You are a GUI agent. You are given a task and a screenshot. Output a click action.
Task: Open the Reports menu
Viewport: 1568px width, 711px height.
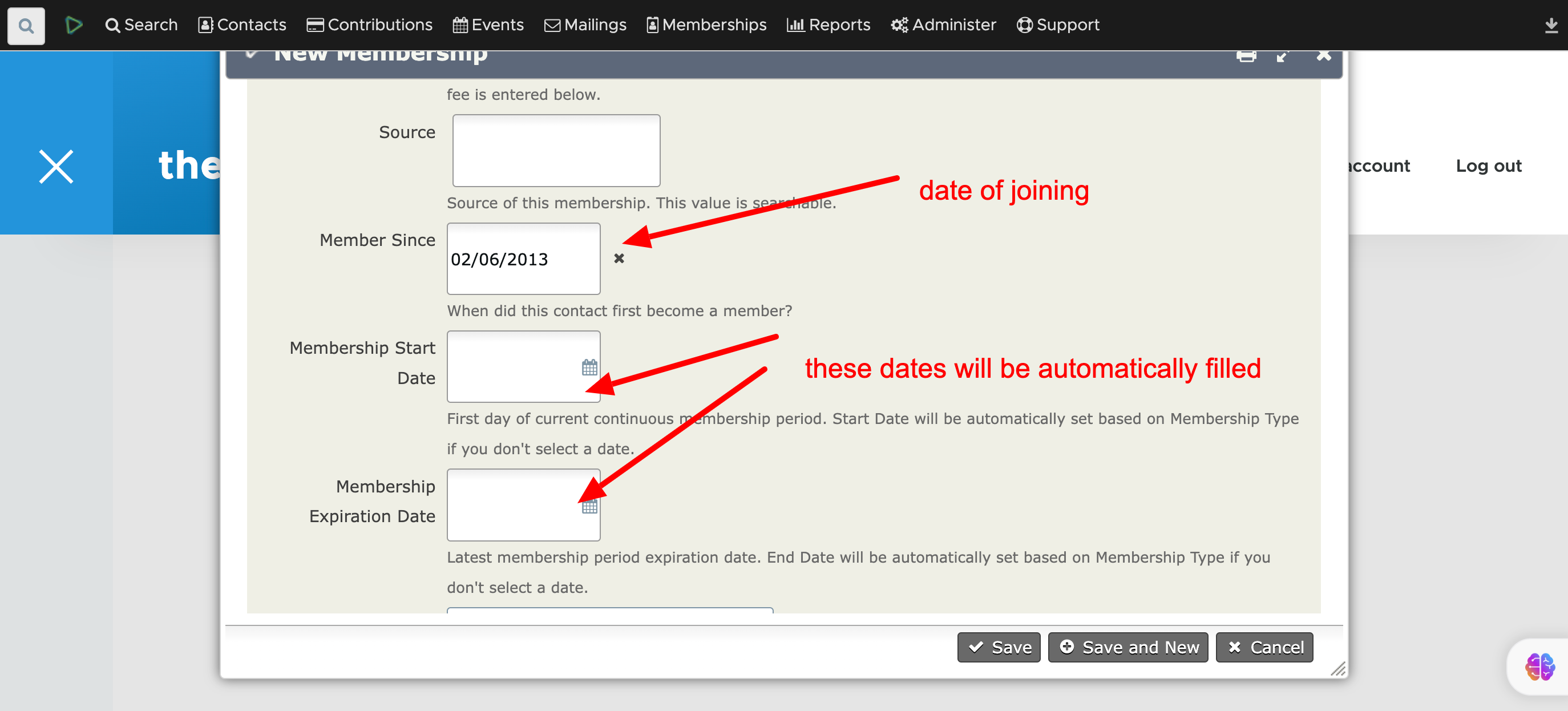[x=829, y=25]
